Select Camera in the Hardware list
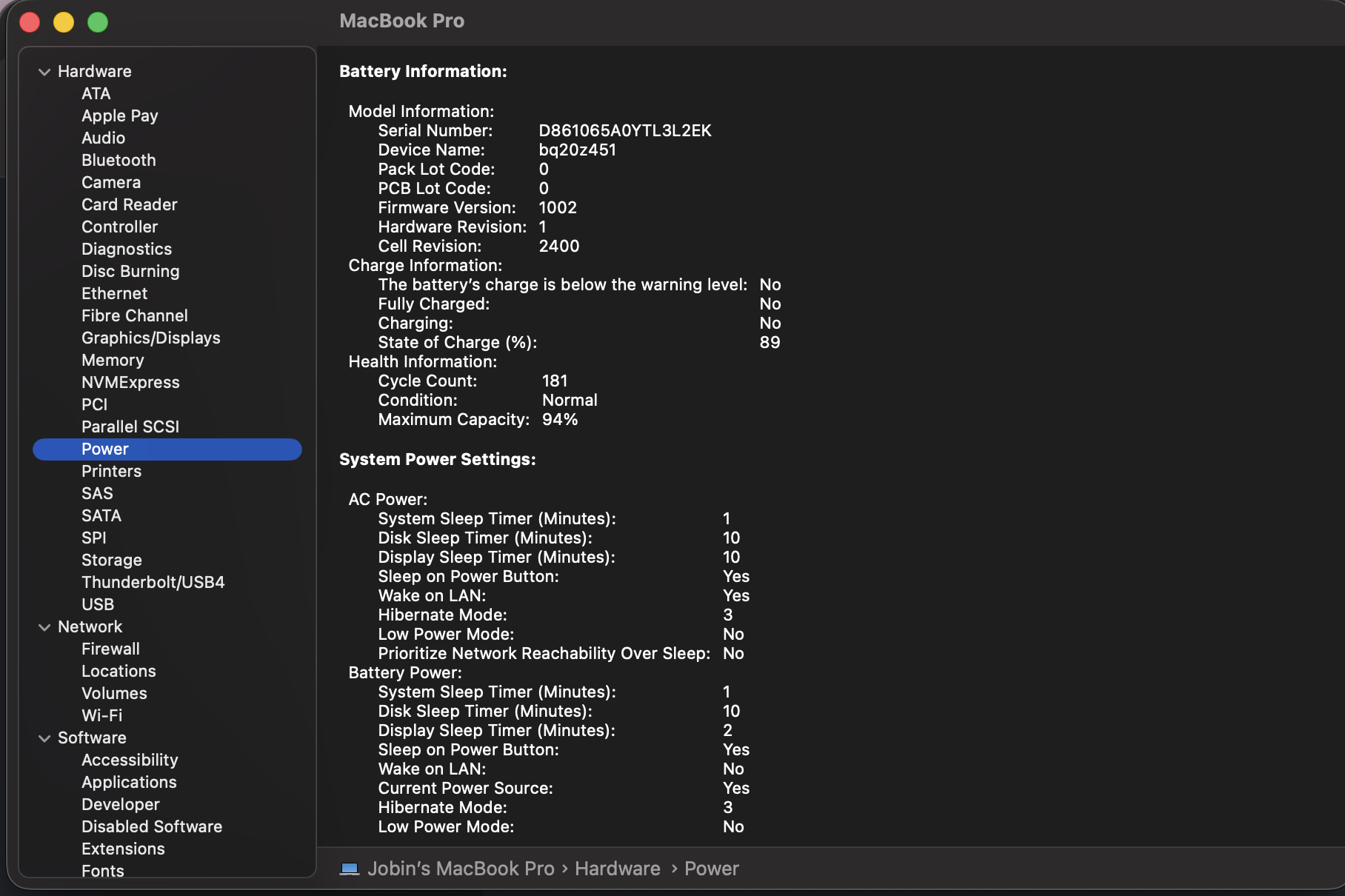This screenshot has height=896, width=1345. pos(111,182)
